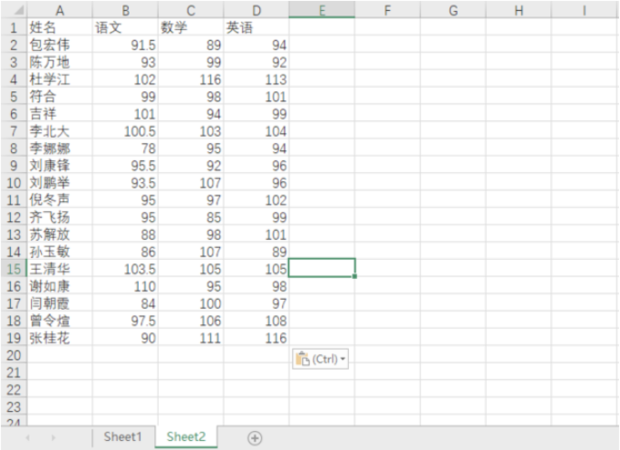Select the cell containing 倪冬声
The width and height of the screenshot is (620, 450).
click(x=60, y=200)
